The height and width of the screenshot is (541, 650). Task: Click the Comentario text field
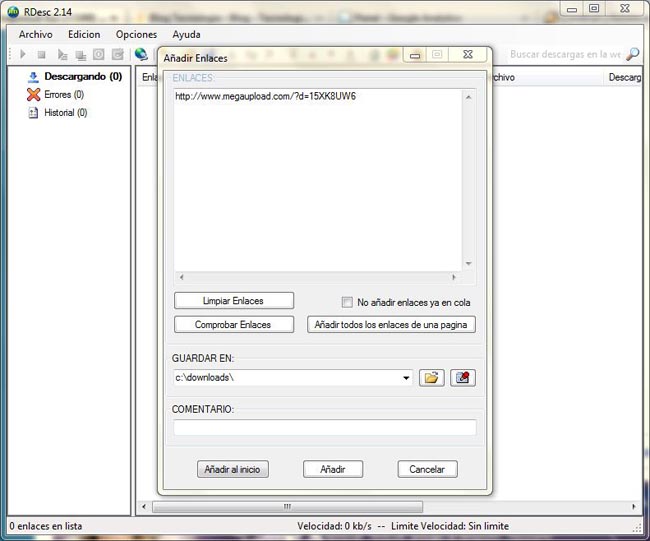[x=324, y=428]
